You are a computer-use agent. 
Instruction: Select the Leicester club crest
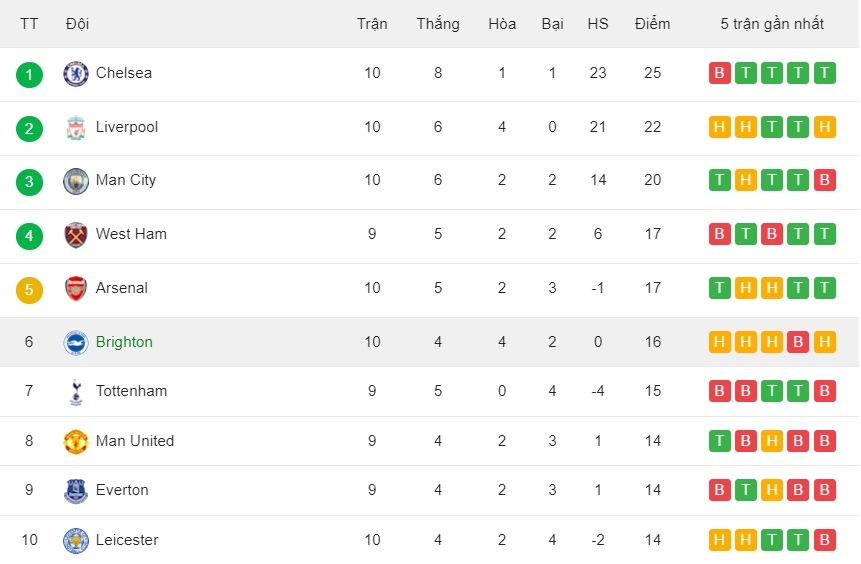(x=76, y=540)
